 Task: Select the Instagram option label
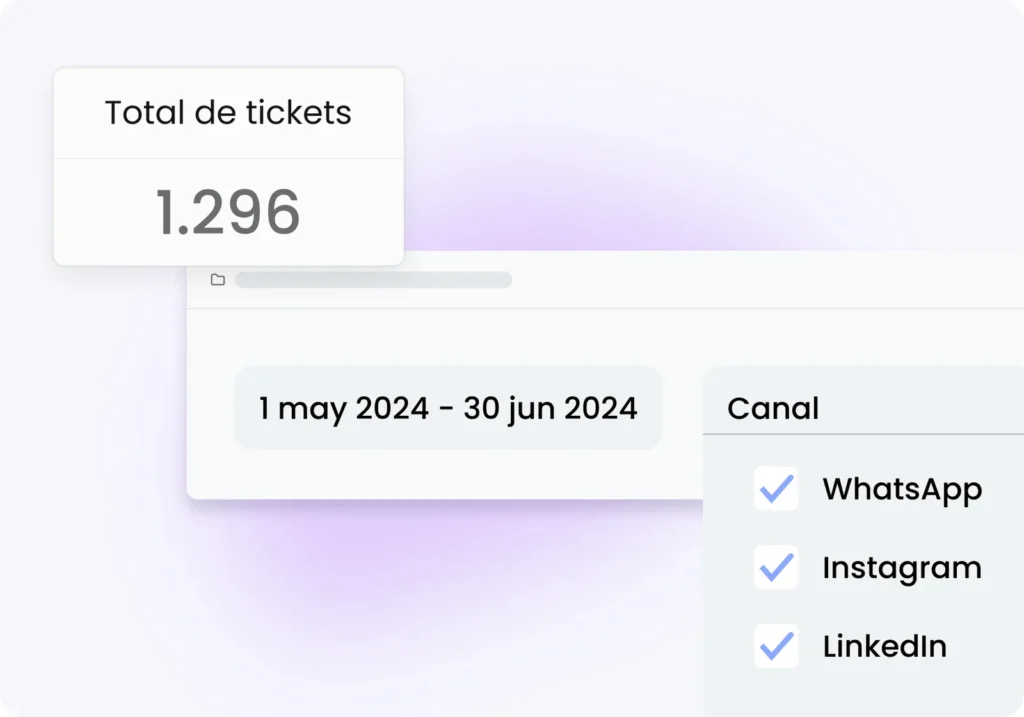coord(902,568)
